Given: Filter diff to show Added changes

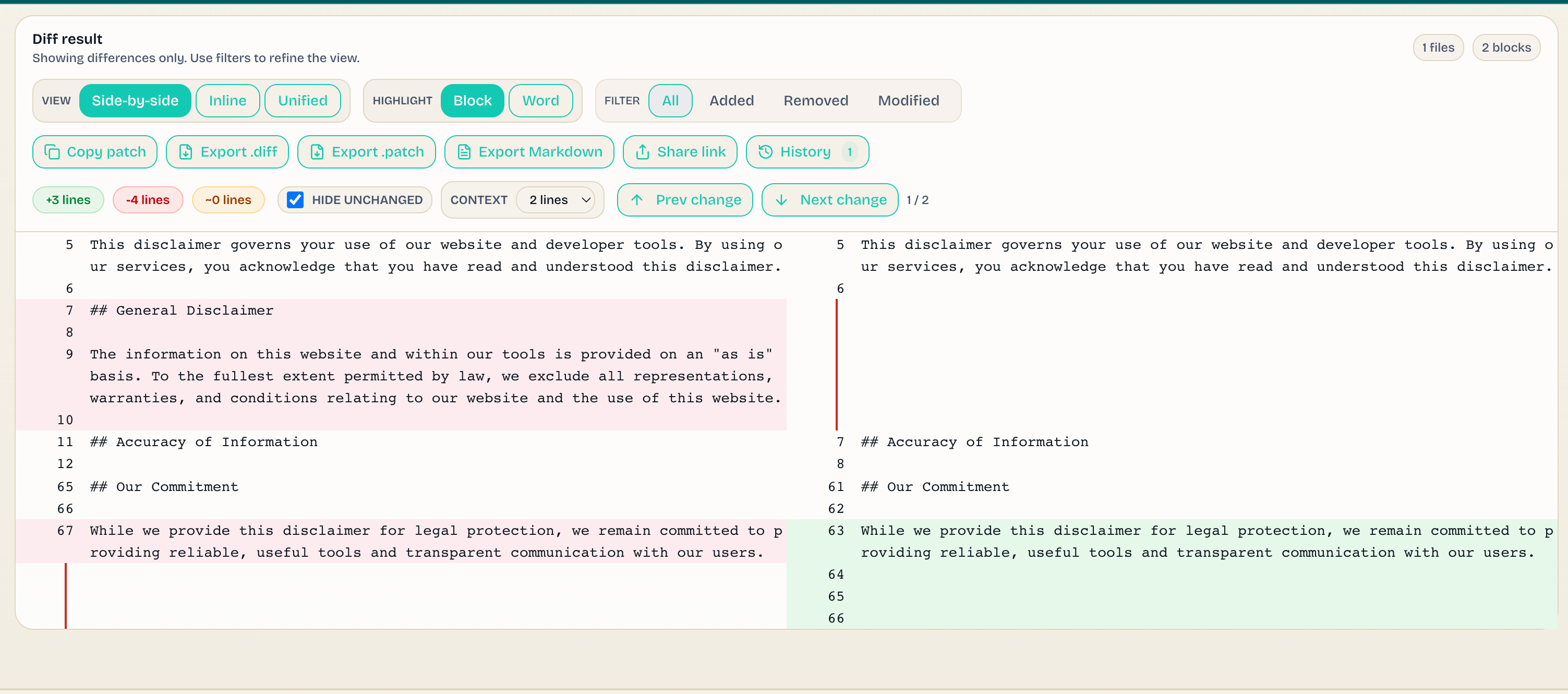Looking at the screenshot, I should [732, 100].
